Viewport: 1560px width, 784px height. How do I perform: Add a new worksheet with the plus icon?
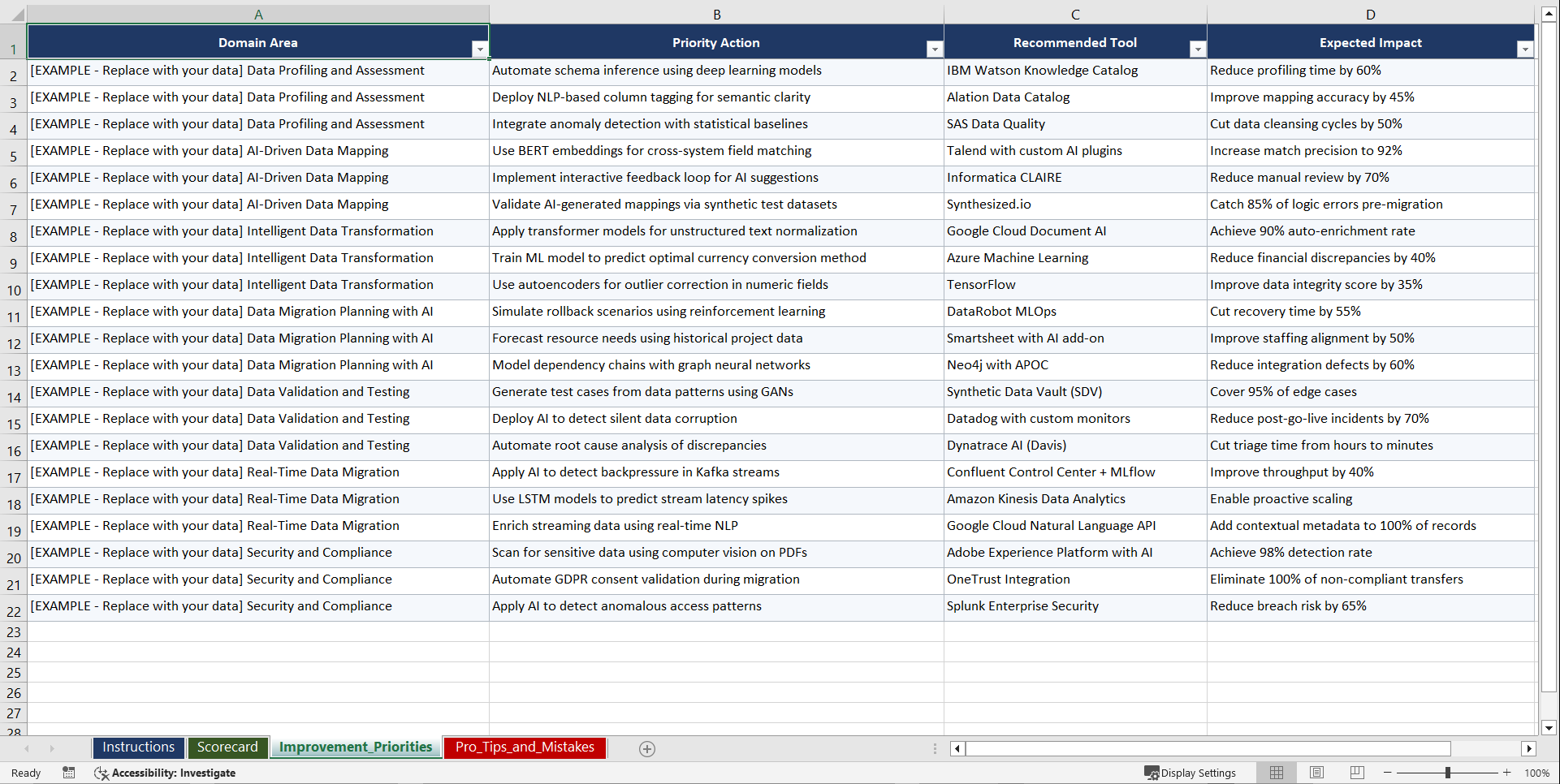(x=646, y=748)
